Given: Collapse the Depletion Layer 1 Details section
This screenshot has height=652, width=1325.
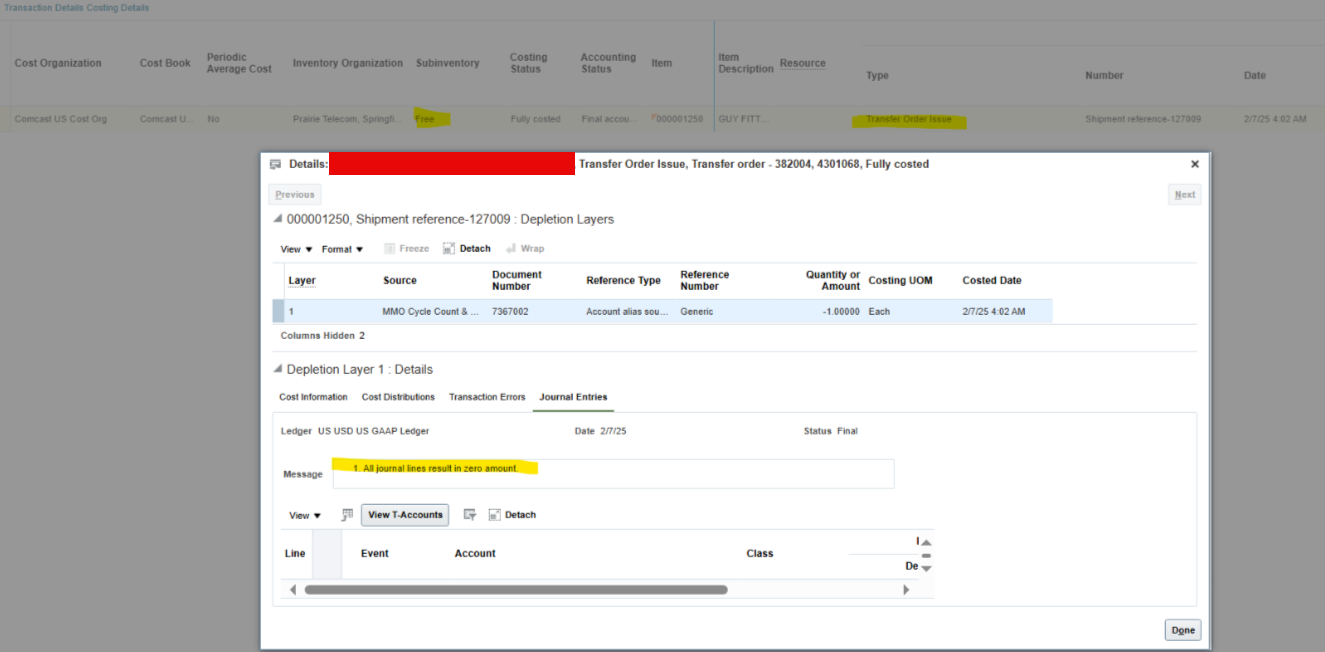Looking at the screenshot, I should (277, 369).
